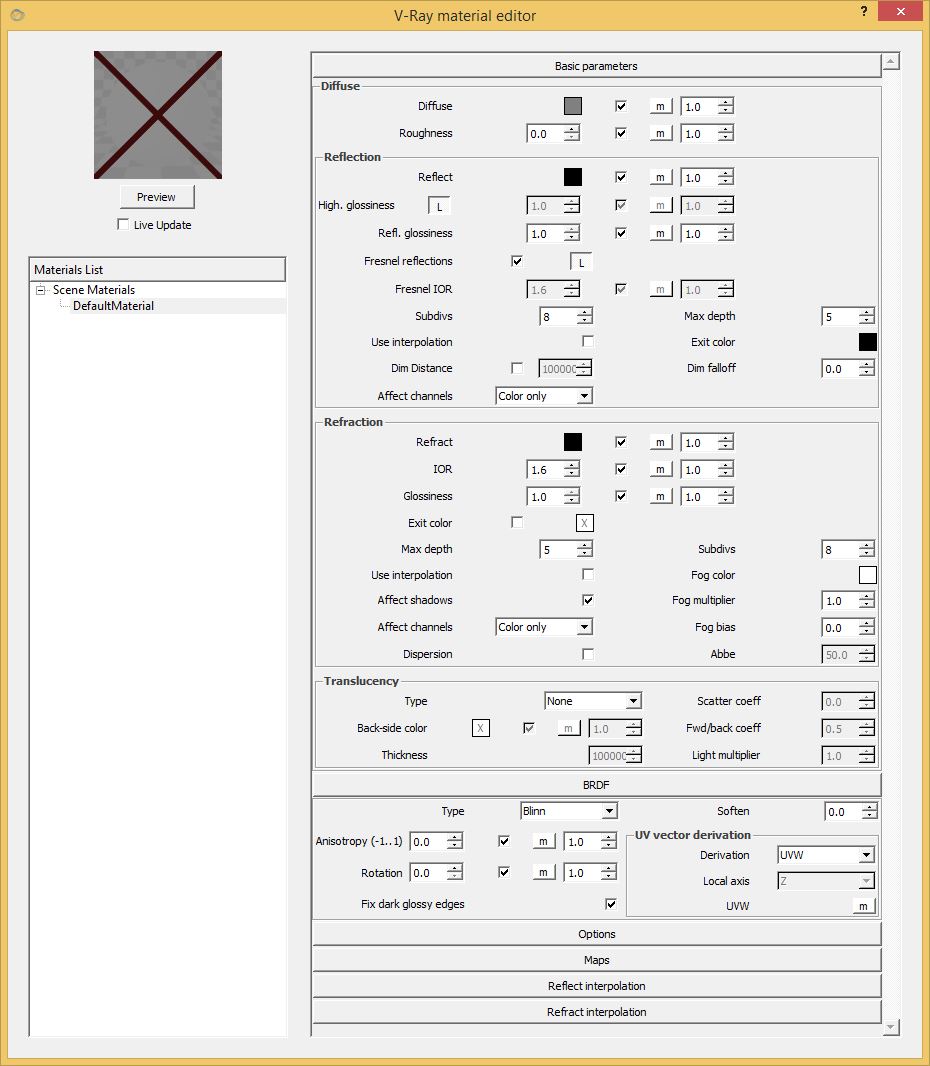Expand the Refract interpolation rollout
This screenshot has width=930, height=1066.
[x=596, y=1012]
